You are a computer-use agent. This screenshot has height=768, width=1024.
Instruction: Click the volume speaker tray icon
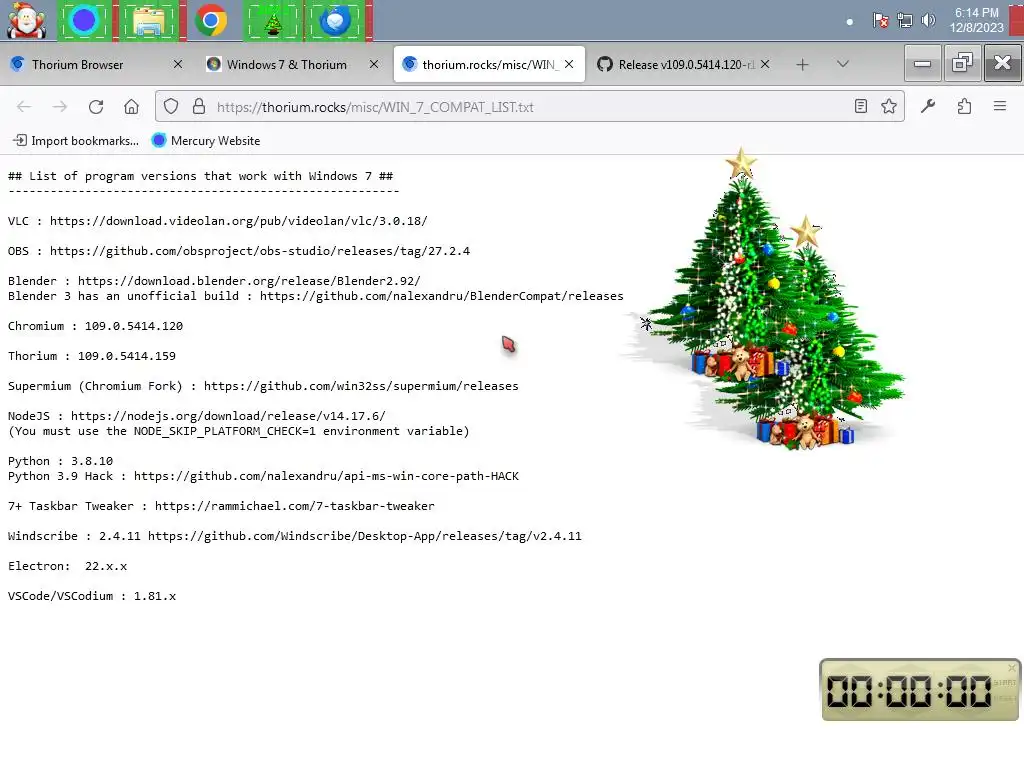pos(928,21)
